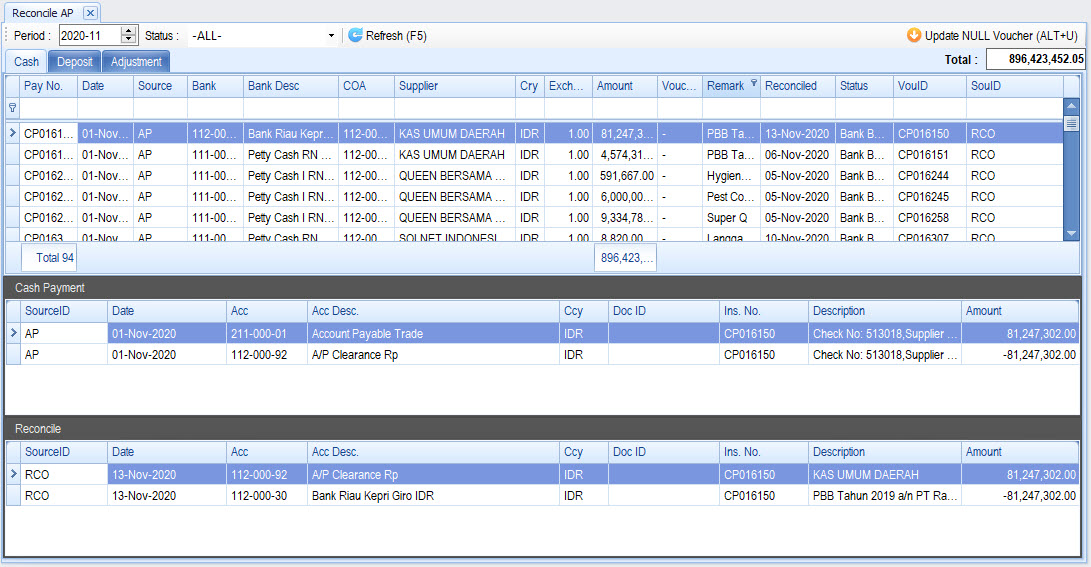Select the Cash tab
Screen dimensions: 1091x567
tap(27, 62)
